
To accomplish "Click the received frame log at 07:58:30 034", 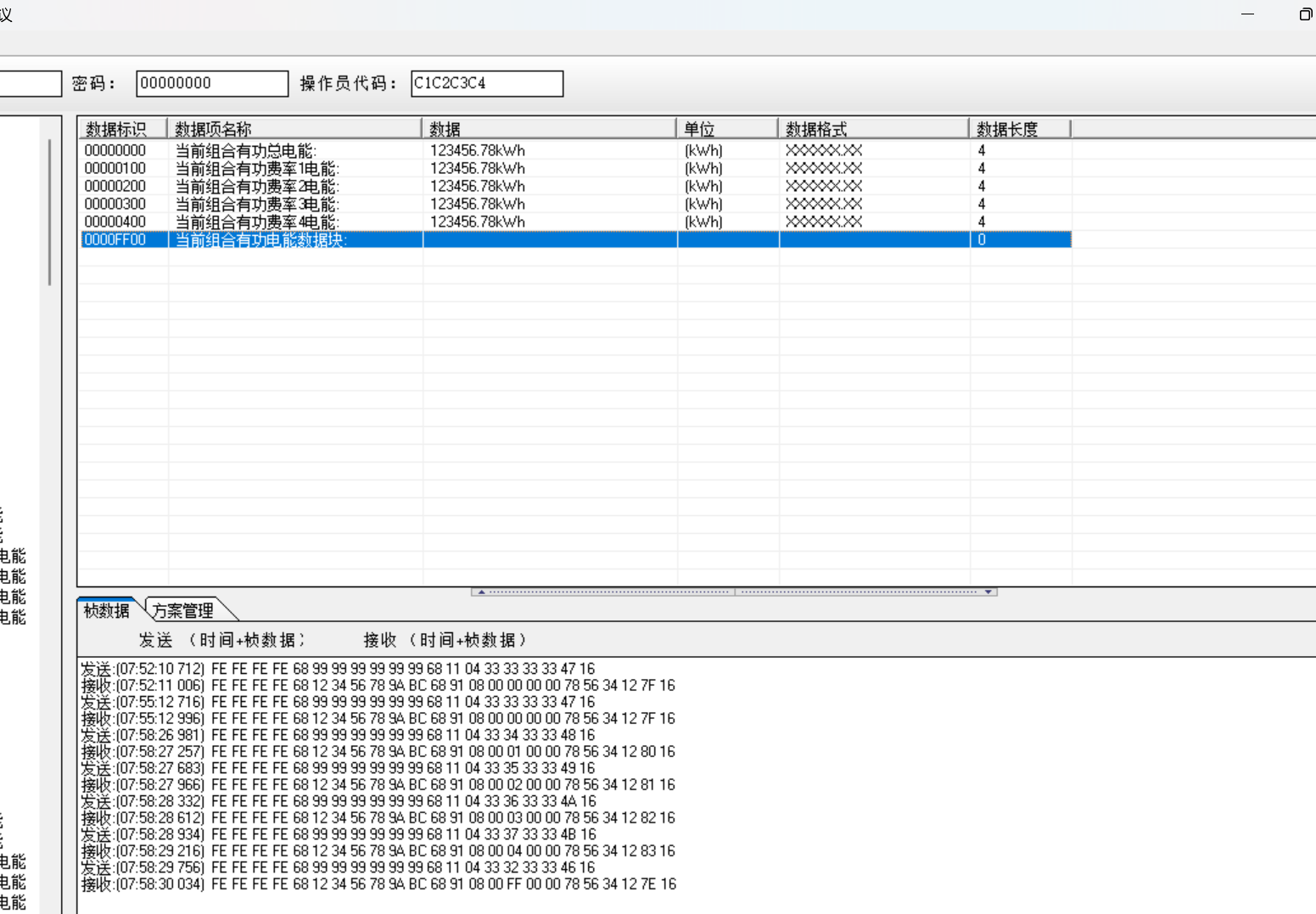I will coord(378,883).
